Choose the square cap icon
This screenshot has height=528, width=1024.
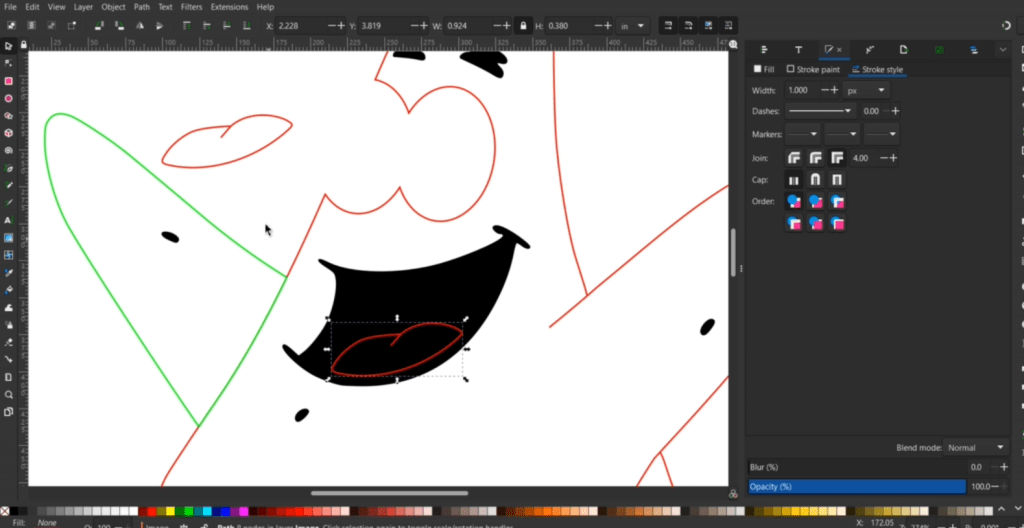[837, 180]
